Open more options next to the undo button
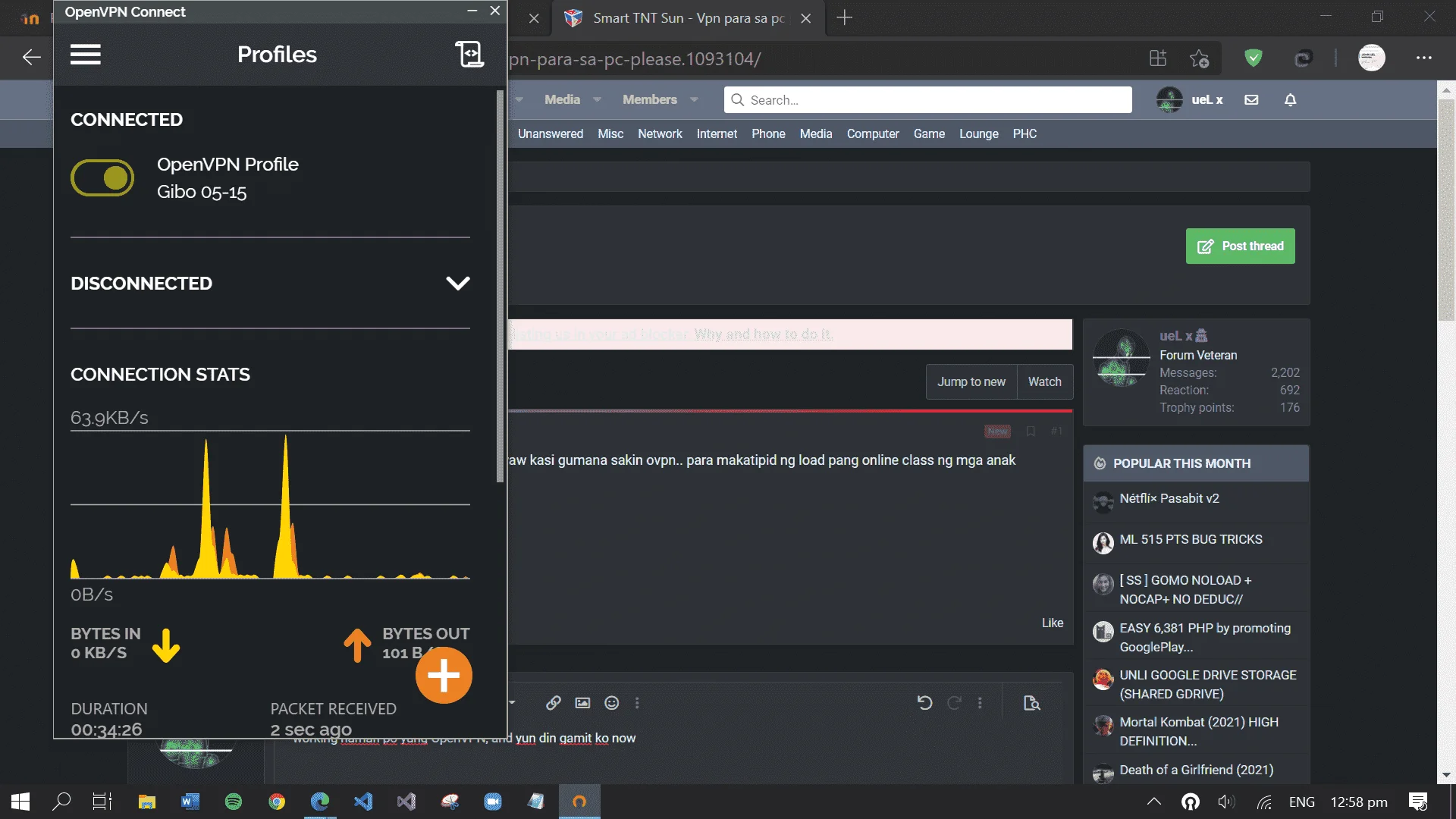Screen dimensions: 1456x819 click(x=980, y=703)
